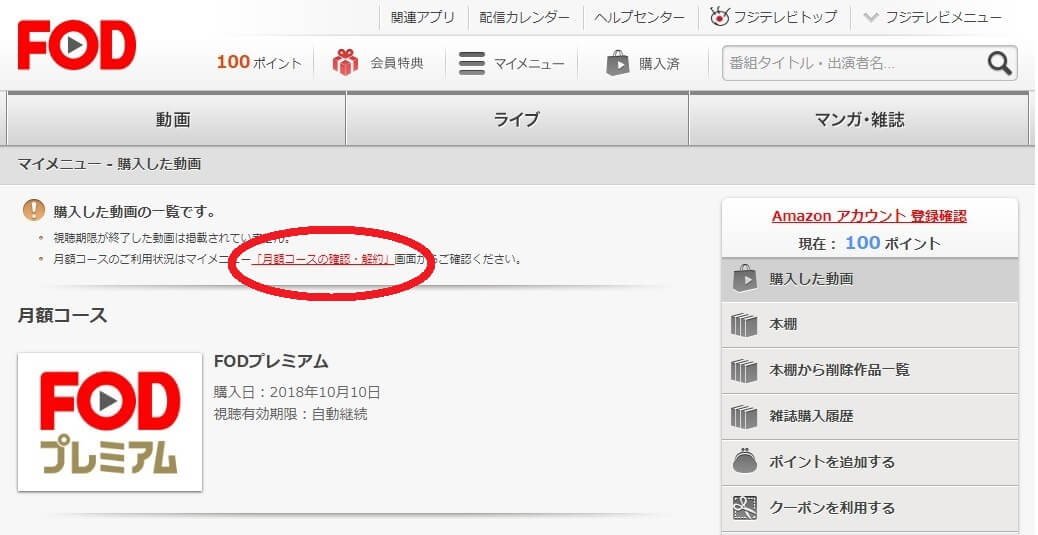
Task: Click the books icon beside 本棚から削除作品一覧
Action: point(744,370)
